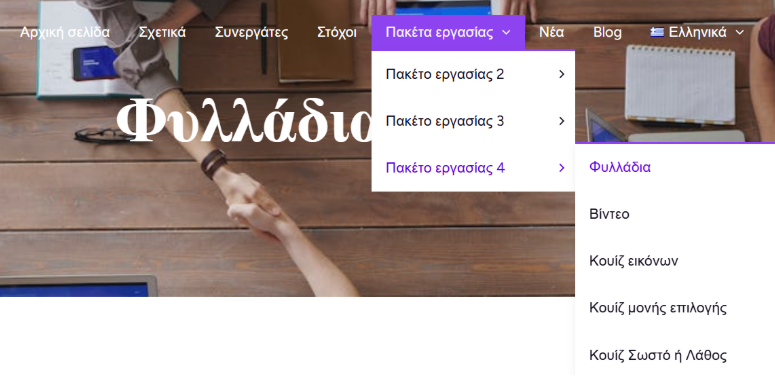Expand Πακέτο εργασίας 3 submenu arrow

tap(561, 121)
